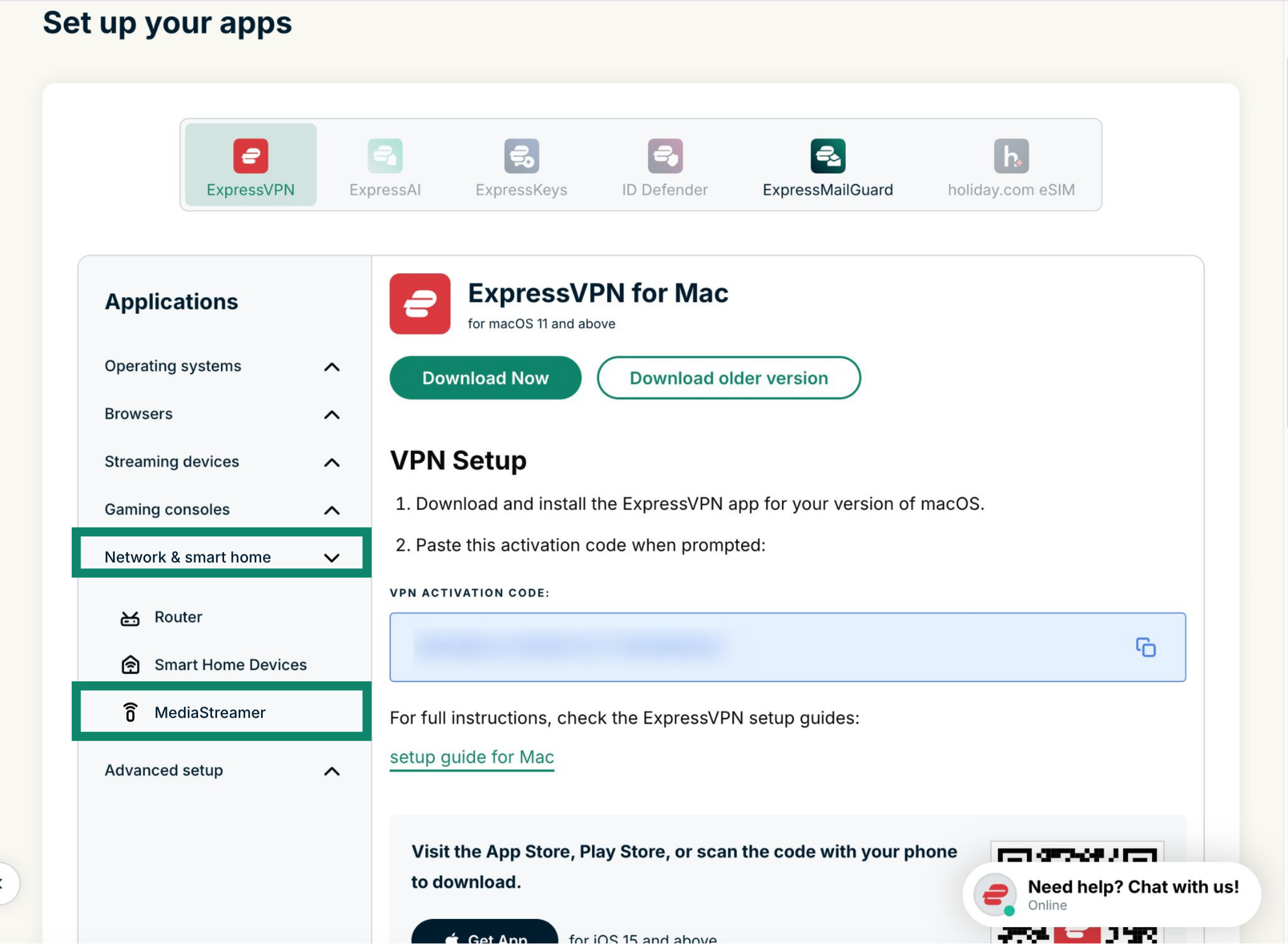Copy the VPN activation code

coord(1145,648)
